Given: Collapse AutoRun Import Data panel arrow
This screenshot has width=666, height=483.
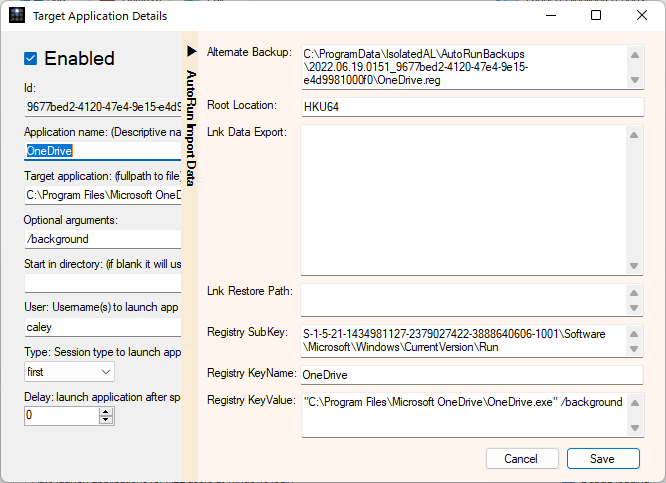Looking at the screenshot, I should pyautogui.click(x=192, y=51).
